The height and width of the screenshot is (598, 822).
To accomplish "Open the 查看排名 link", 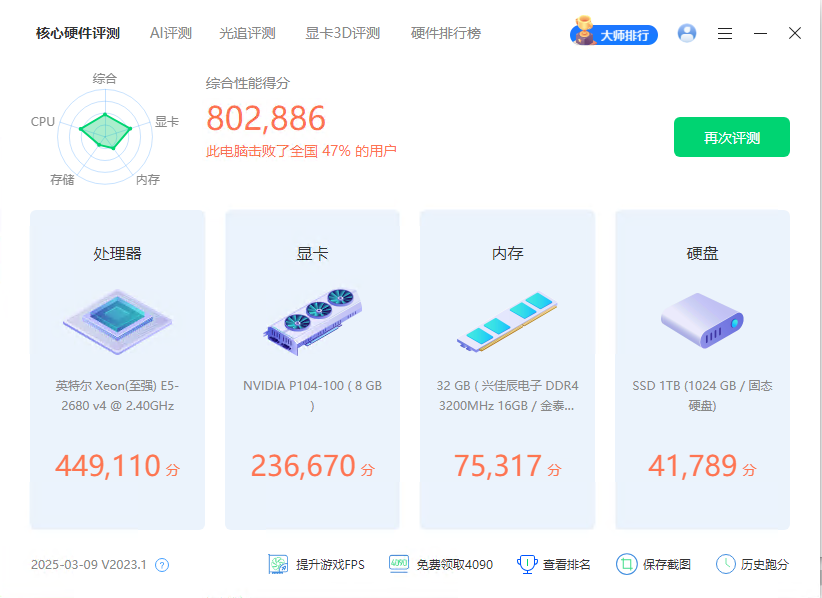I will [x=567, y=564].
